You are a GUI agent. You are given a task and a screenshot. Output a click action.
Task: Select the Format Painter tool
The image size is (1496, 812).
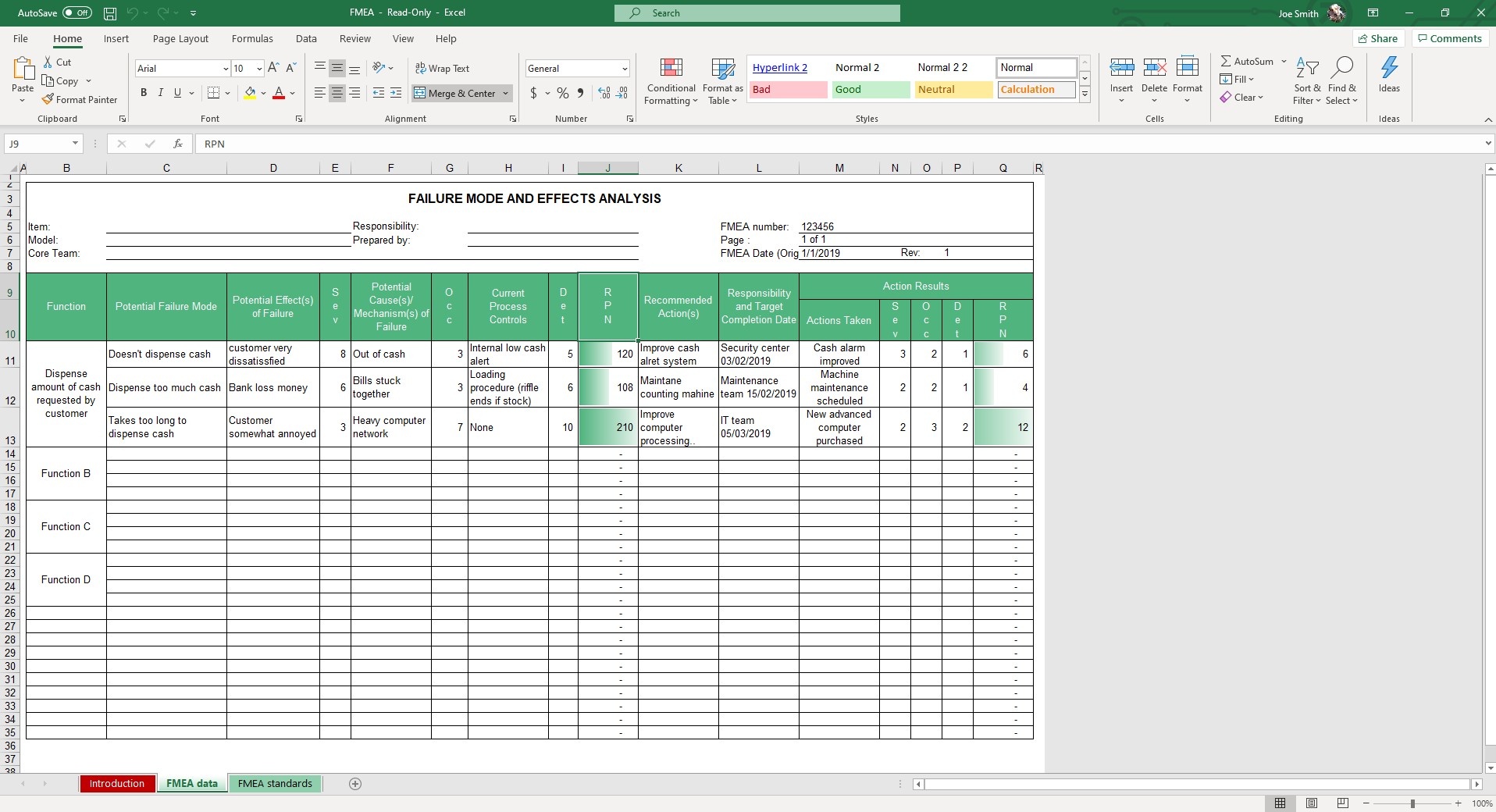coord(80,99)
